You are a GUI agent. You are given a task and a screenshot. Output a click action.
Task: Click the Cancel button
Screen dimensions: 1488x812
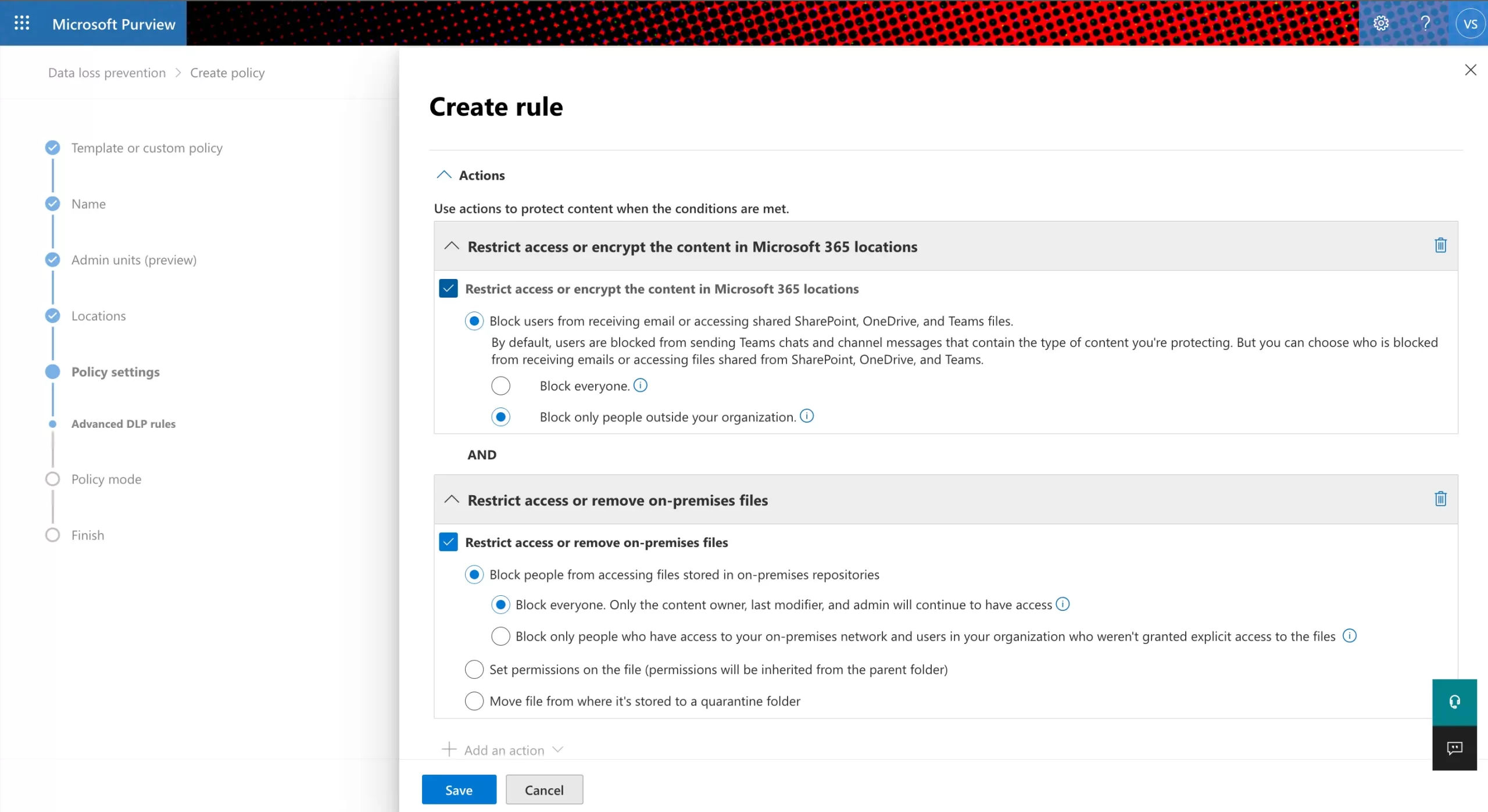click(543, 789)
